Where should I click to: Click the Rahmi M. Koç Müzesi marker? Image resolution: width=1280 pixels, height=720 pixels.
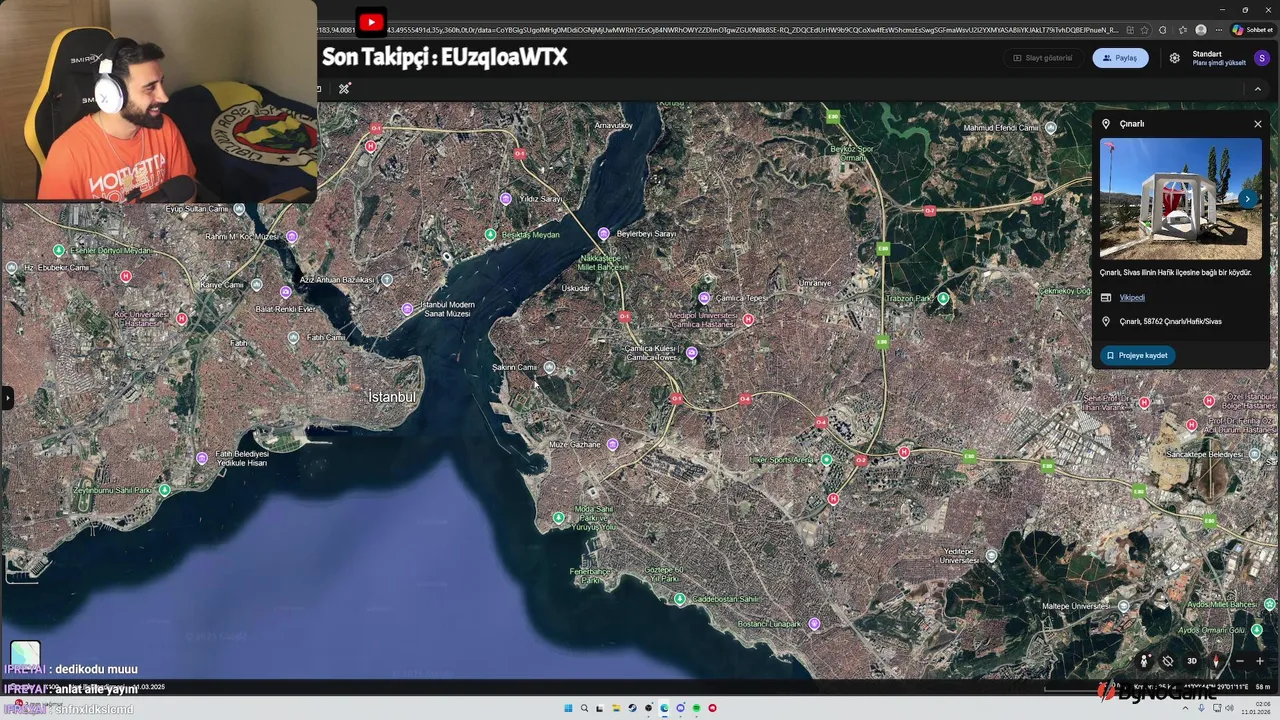click(292, 237)
